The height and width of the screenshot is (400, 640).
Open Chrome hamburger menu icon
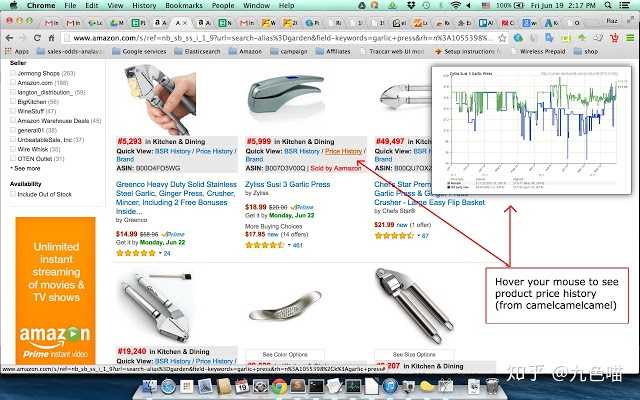point(630,38)
